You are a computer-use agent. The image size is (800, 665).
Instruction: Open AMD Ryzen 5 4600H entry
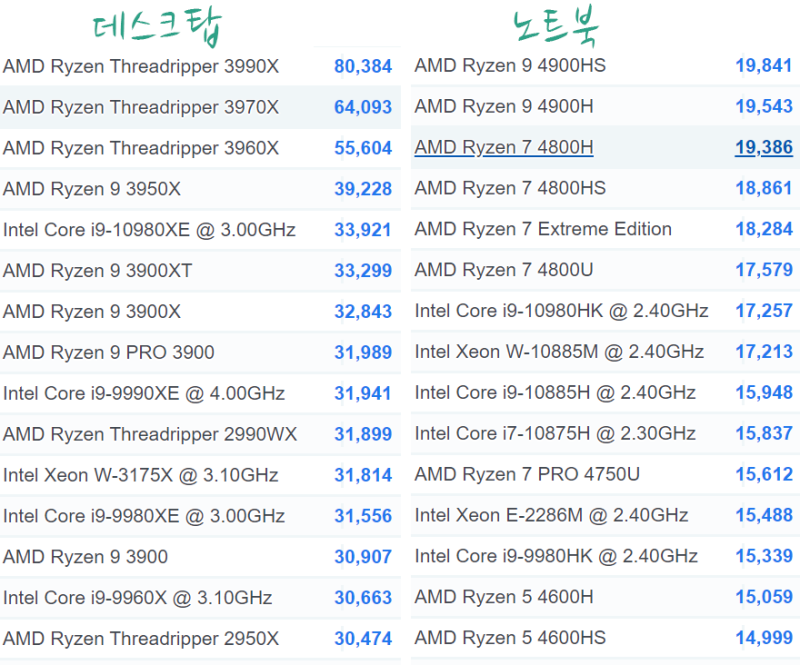click(x=504, y=597)
